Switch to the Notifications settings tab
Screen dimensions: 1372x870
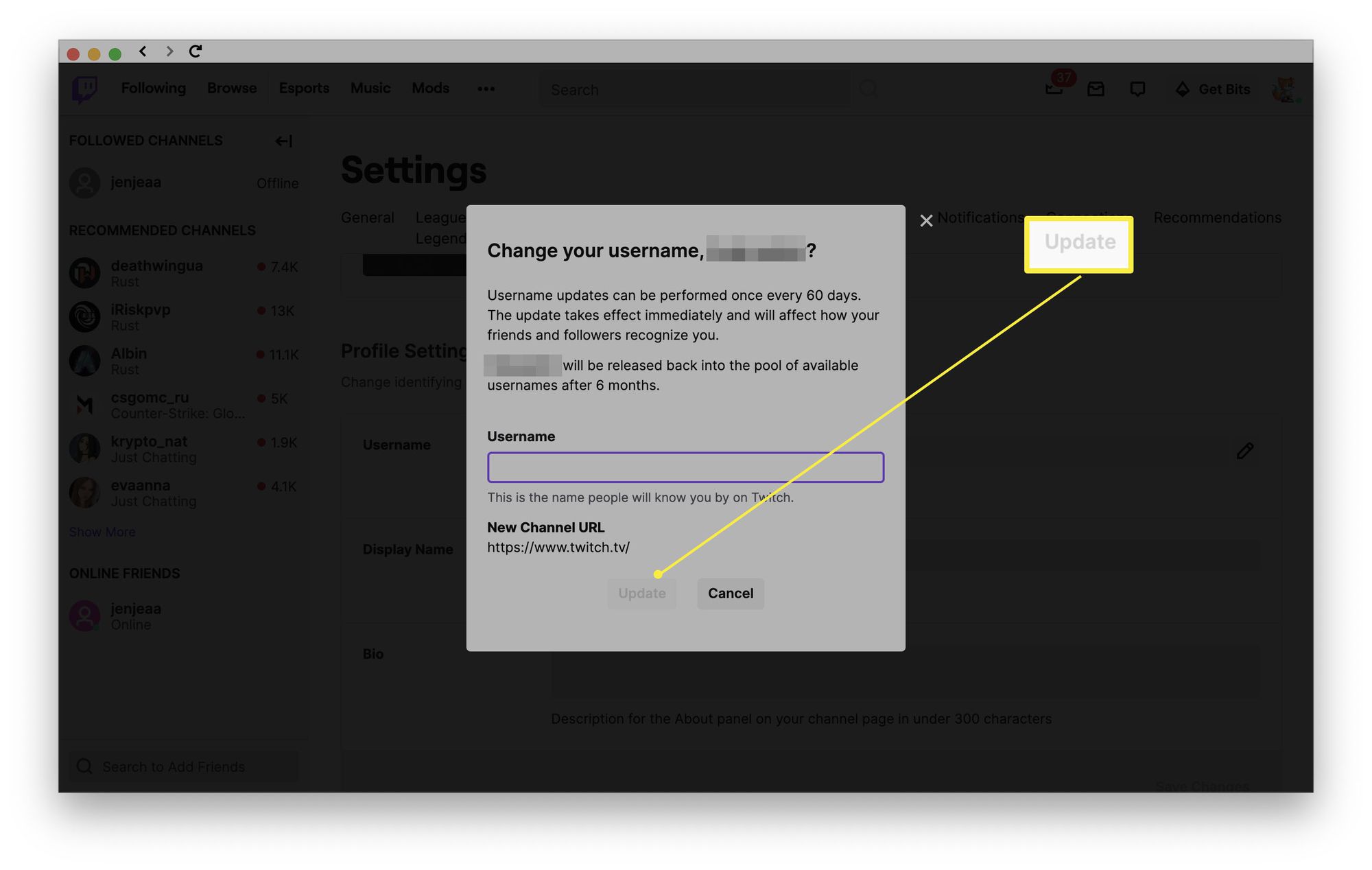[981, 217]
